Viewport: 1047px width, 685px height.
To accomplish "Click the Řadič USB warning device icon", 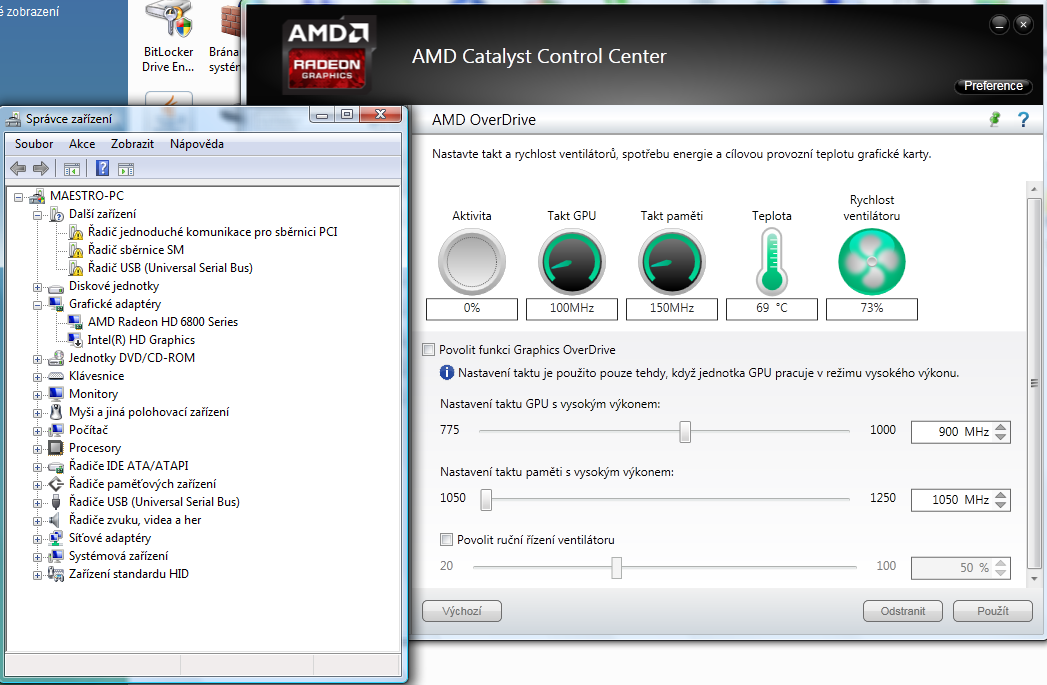I will [x=75, y=268].
